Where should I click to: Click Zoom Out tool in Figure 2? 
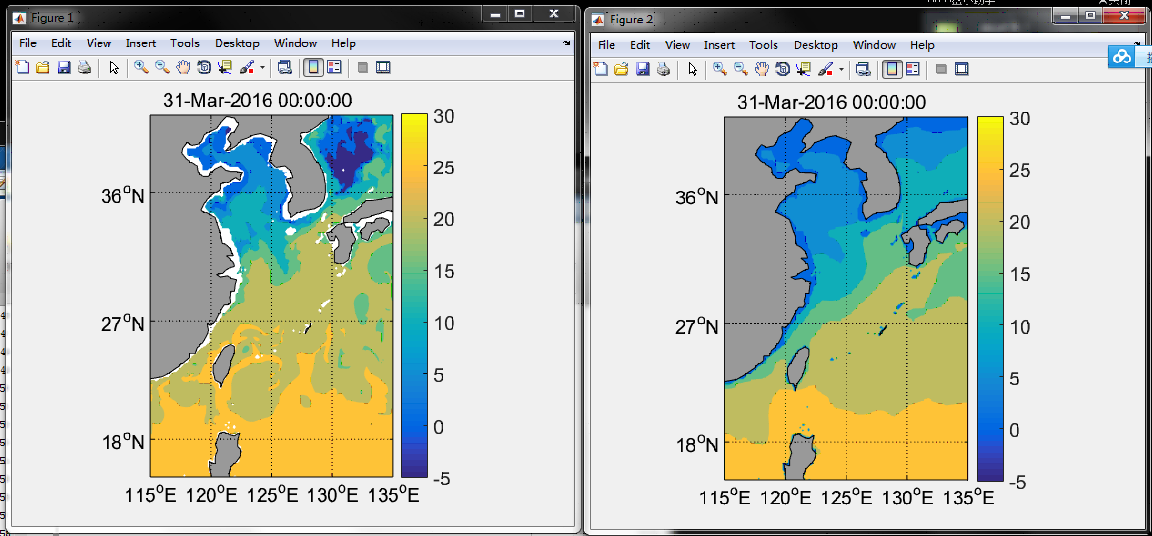coord(740,70)
